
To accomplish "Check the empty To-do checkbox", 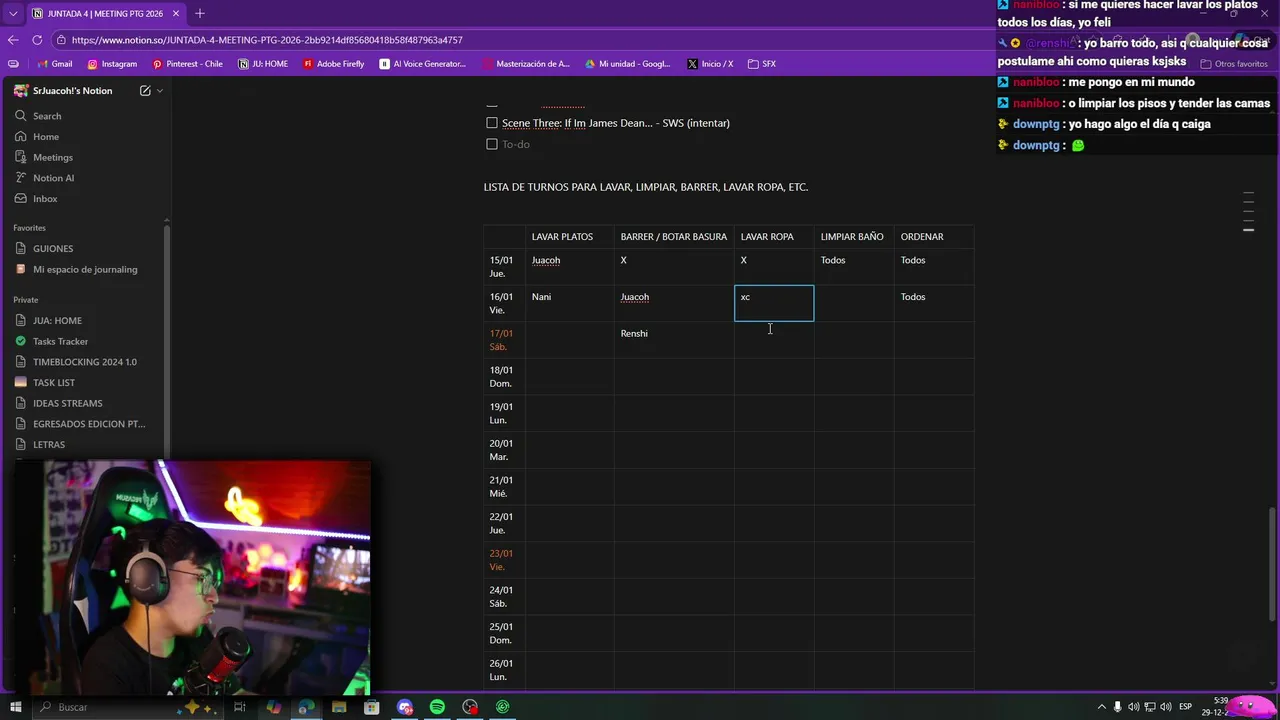I will click(492, 144).
